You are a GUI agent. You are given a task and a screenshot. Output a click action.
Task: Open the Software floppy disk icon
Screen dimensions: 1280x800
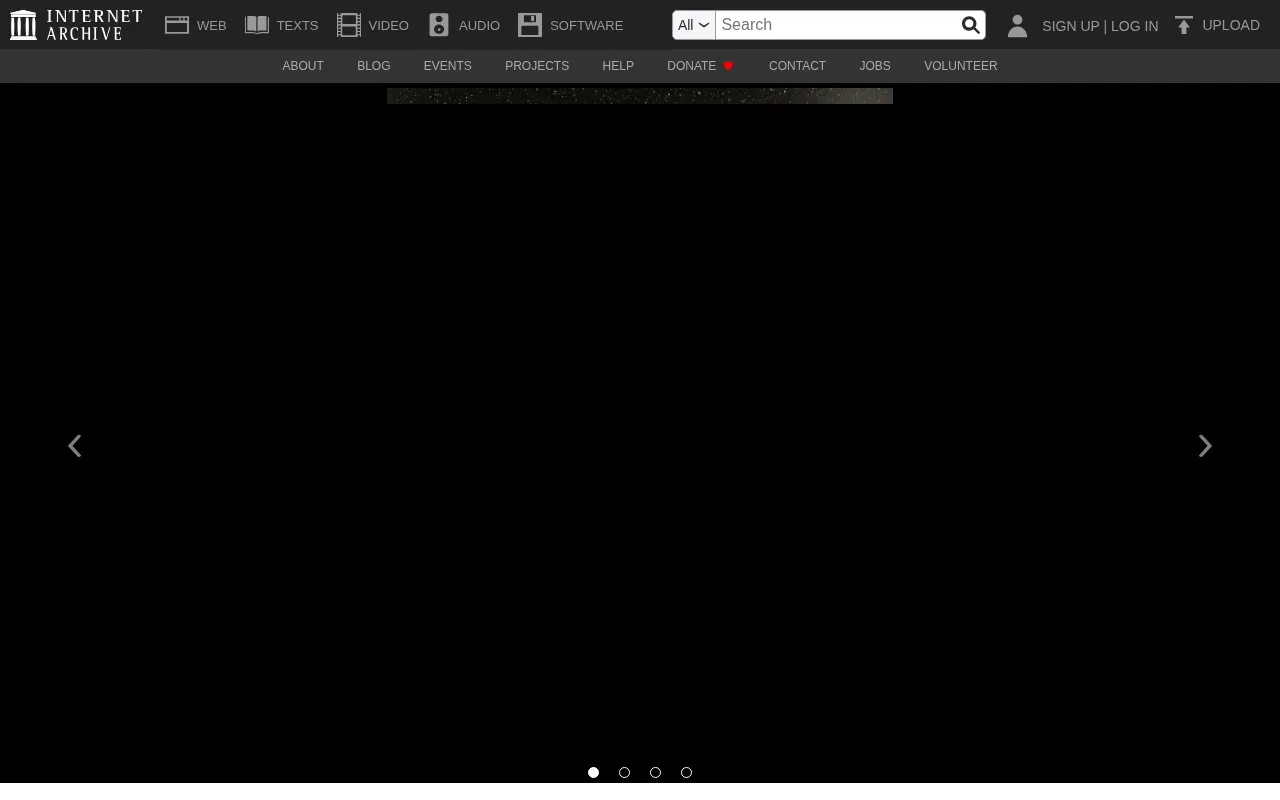tap(530, 25)
